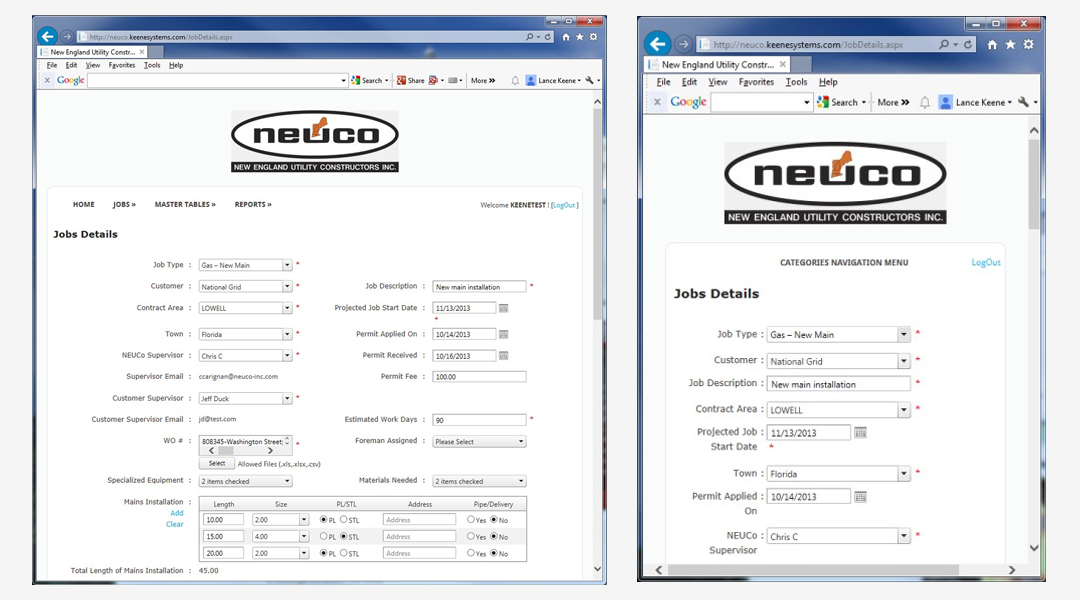Click the Permit Fee input field

point(479,377)
